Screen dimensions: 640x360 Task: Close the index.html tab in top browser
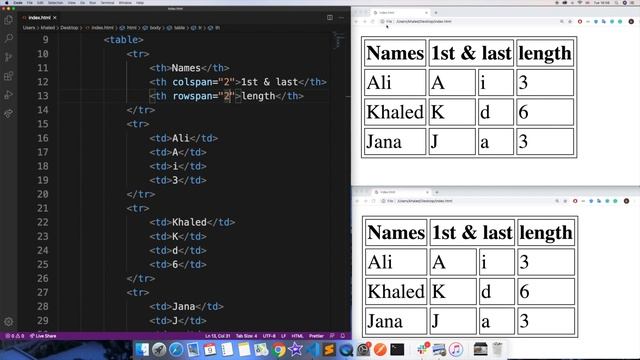pyautogui.click(x=426, y=13)
